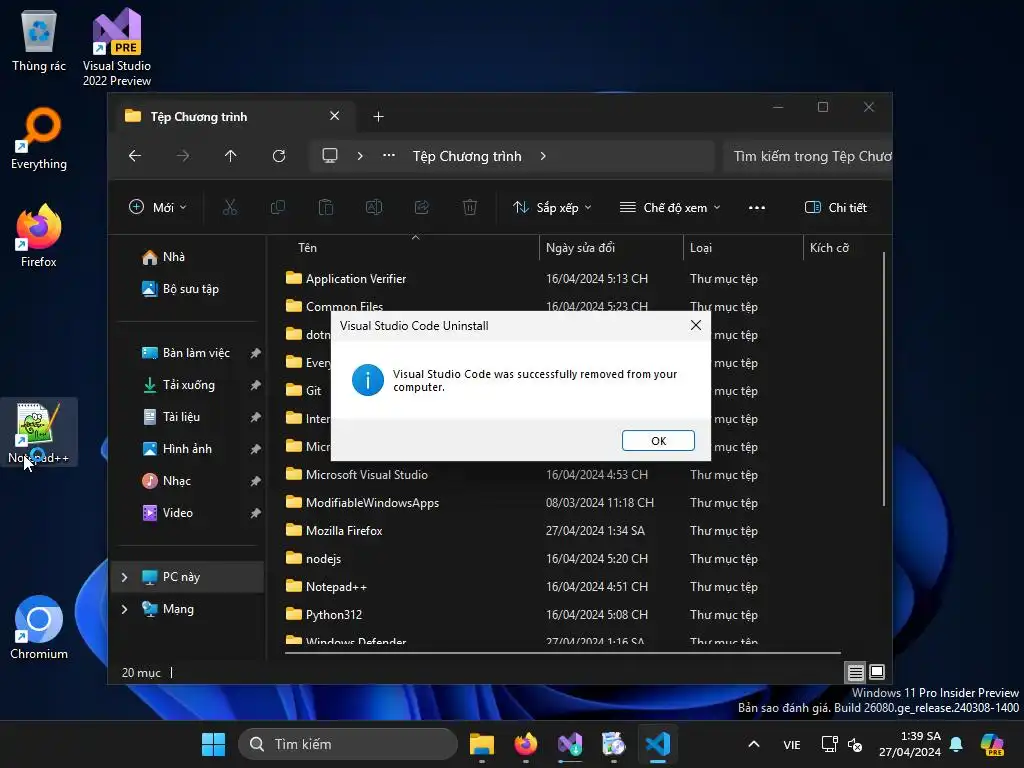Open Everything desktop shortcut
The image size is (1024, 768).
pos(39,138)
